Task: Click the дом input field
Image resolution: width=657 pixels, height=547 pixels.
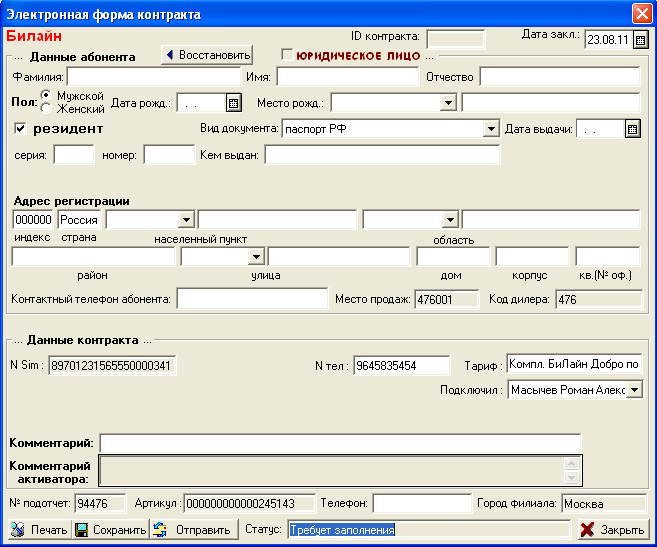Action: pos(453,256)
